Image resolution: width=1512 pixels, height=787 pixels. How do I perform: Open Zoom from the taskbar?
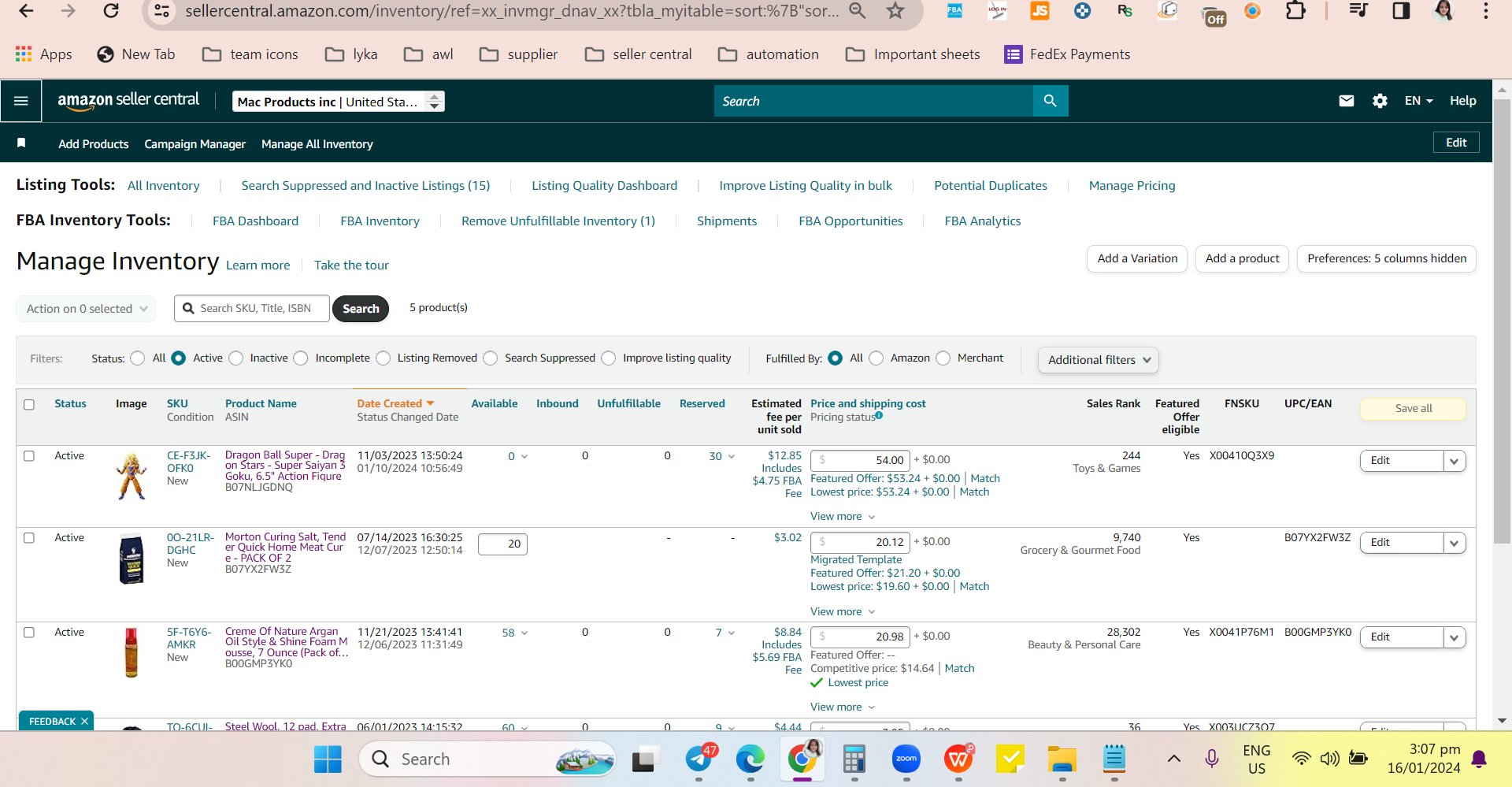(x=906, y=759)
